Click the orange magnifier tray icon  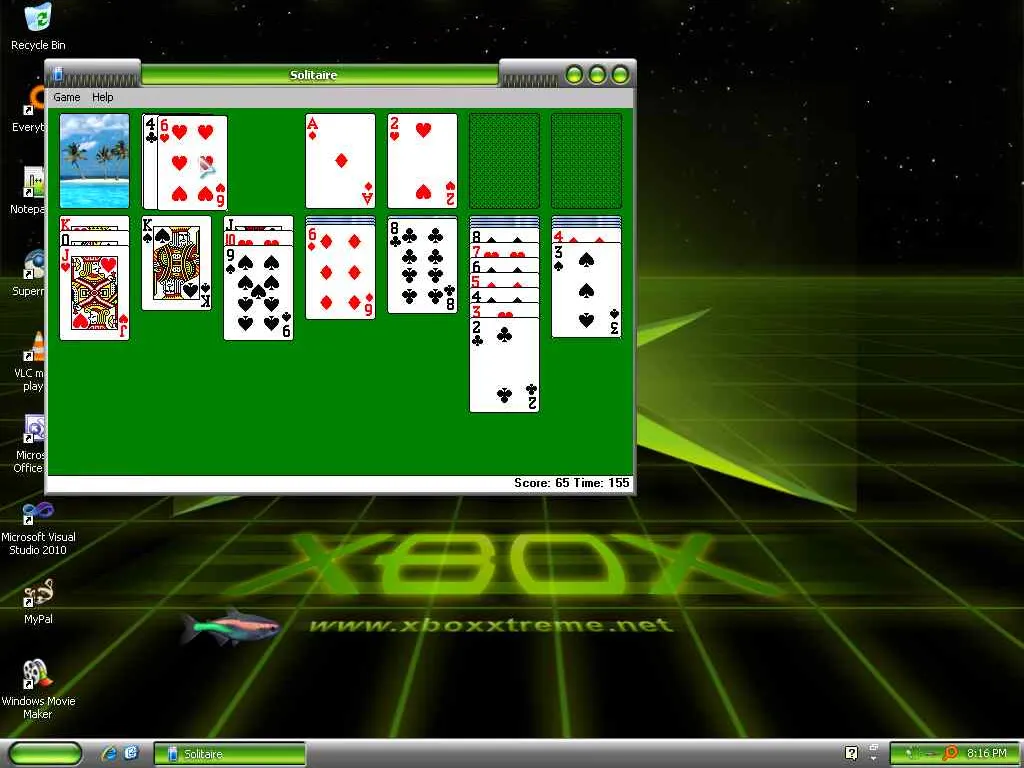tap(950, 753)
